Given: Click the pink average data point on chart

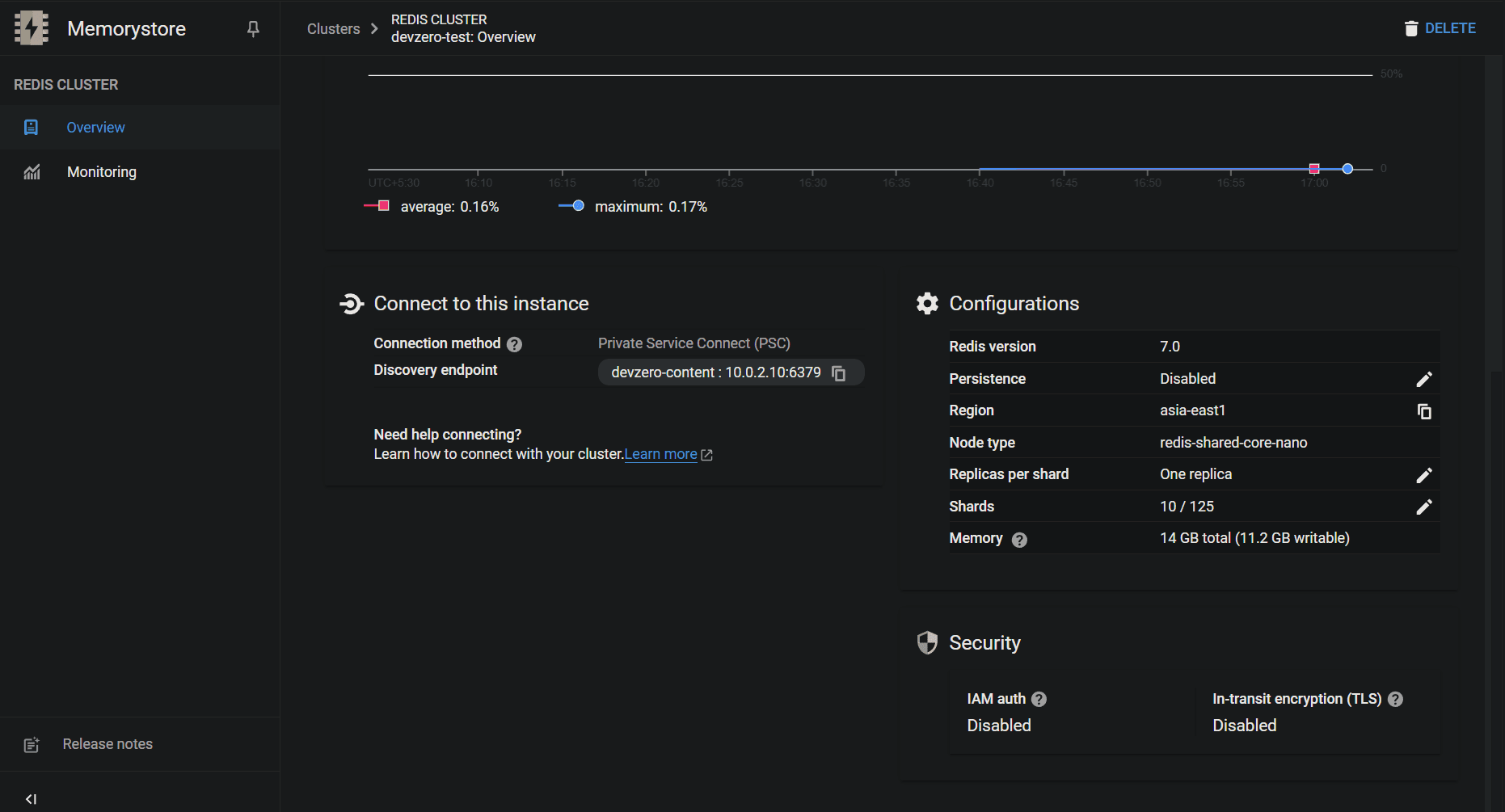Looking at the screenshot, I should [1314, 169].
